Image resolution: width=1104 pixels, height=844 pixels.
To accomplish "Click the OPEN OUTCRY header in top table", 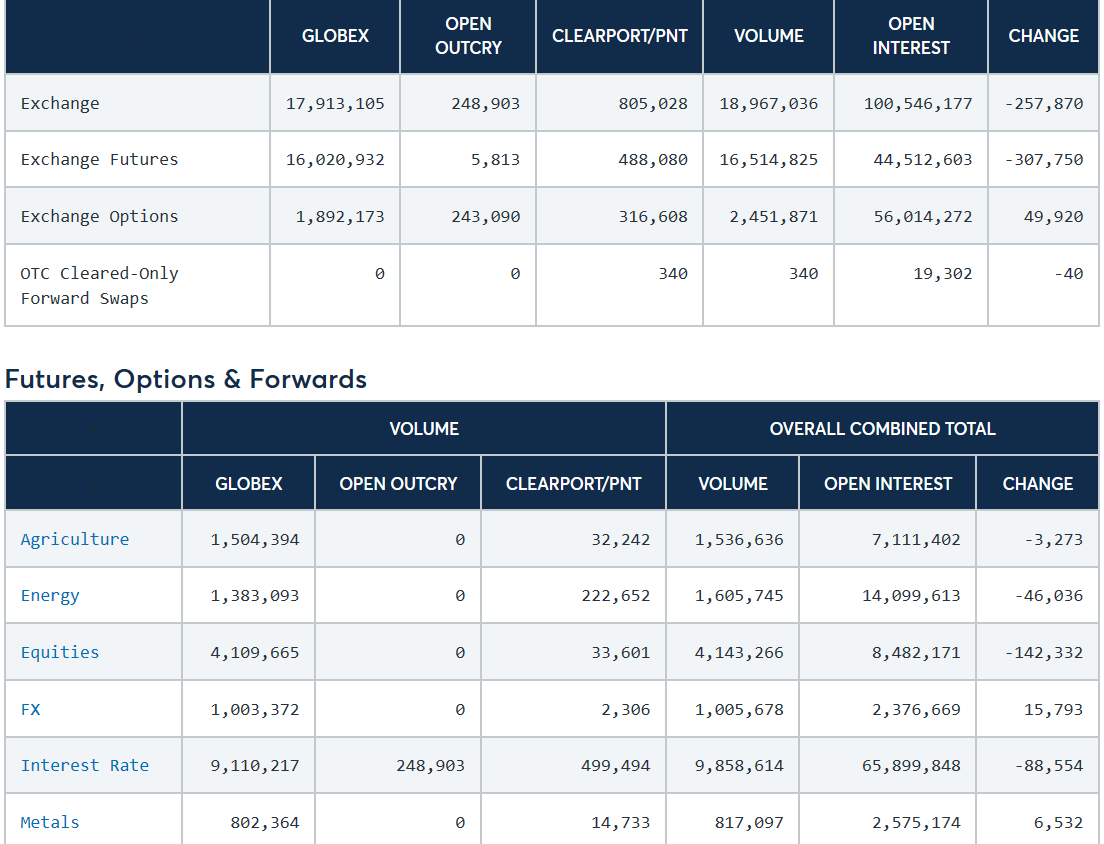I will pos(468,36).
